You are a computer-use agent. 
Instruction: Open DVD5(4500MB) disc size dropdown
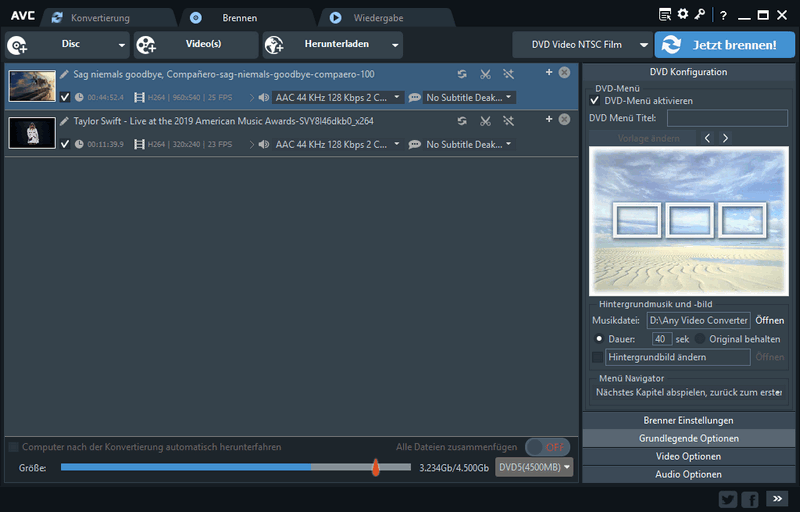point(534,467)
